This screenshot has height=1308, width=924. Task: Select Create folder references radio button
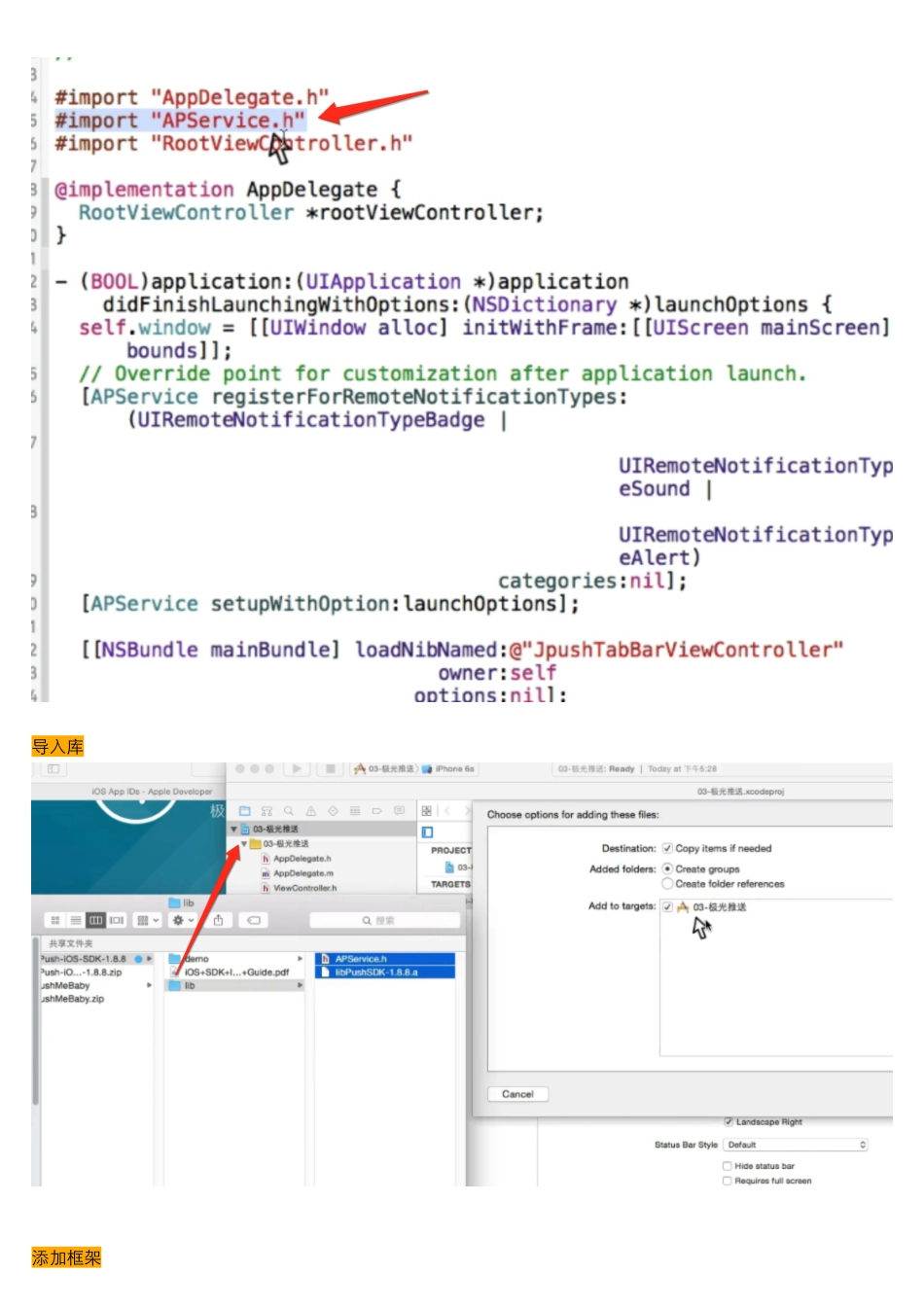click(667, 884)
